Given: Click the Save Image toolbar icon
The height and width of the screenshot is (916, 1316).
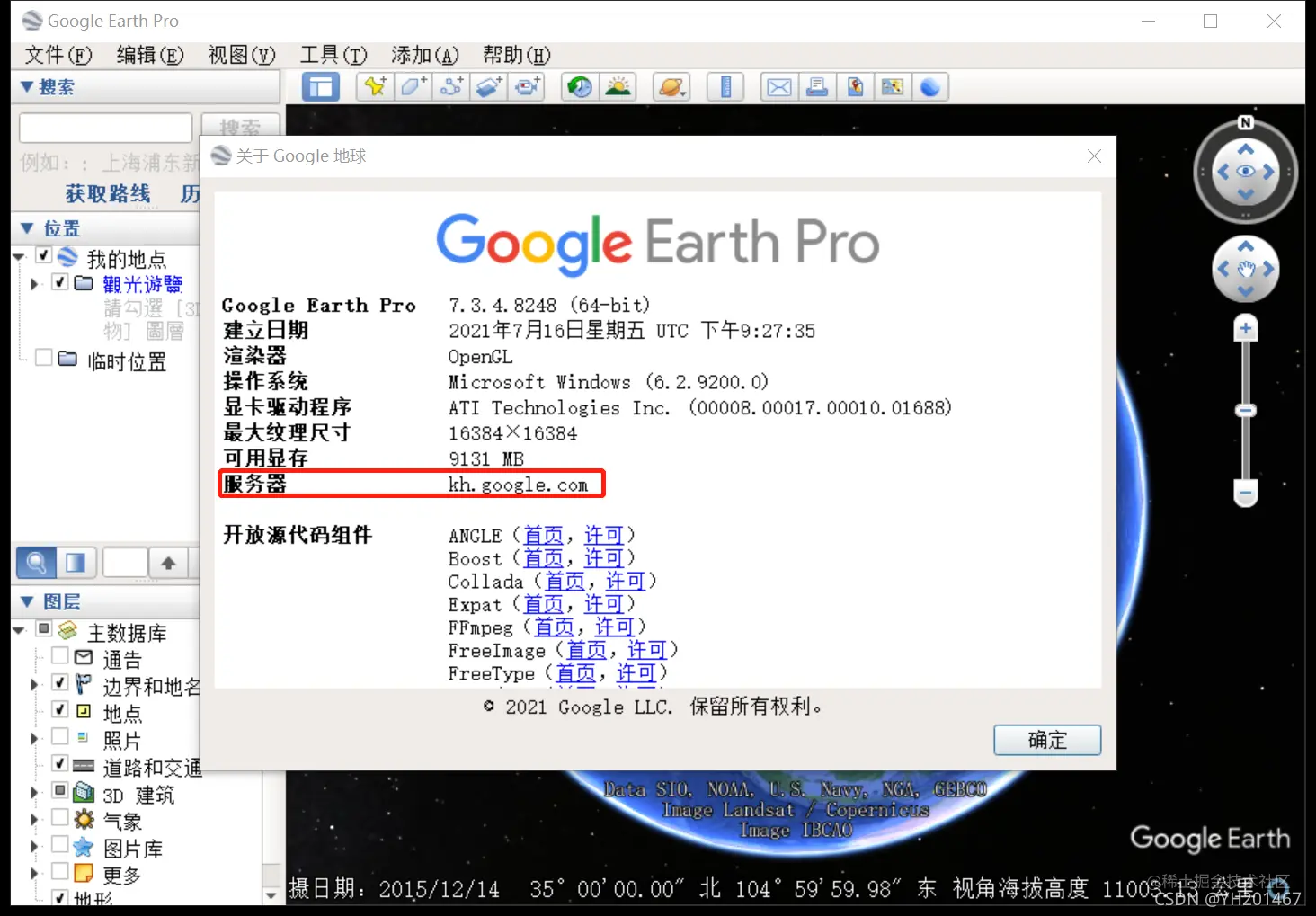Looking at the screenshot, I should click(855, 87).
